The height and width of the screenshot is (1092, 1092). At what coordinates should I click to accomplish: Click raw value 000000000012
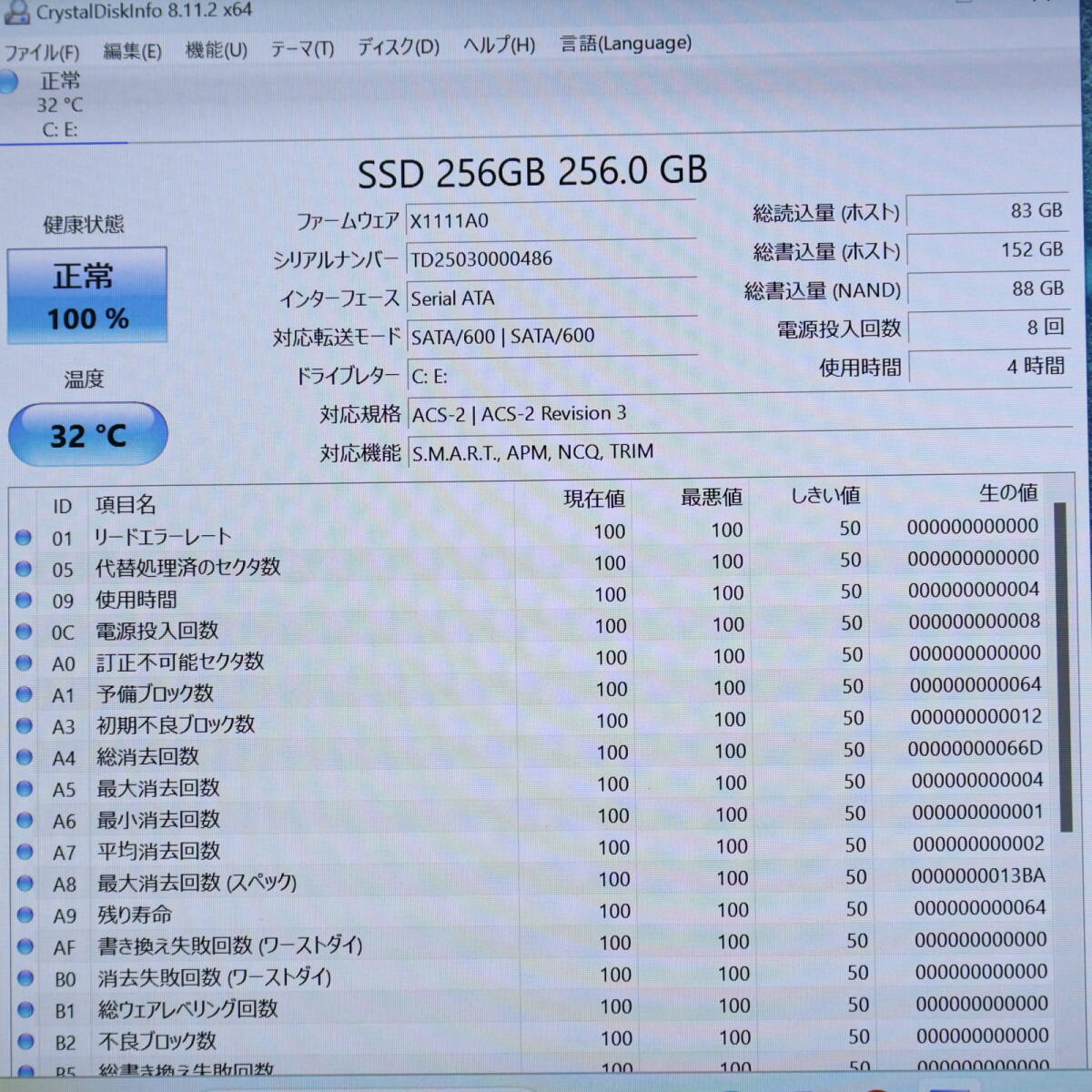click(976, 716)
